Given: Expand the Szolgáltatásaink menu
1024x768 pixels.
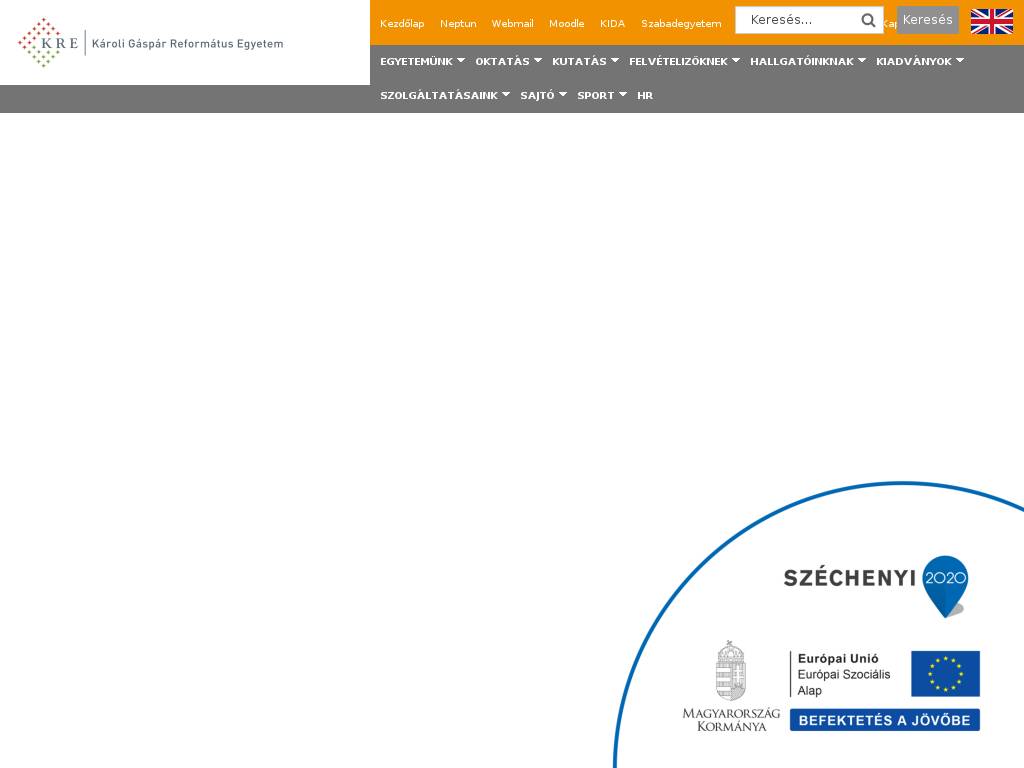Looking at the screenshot, I should point(444,95).
